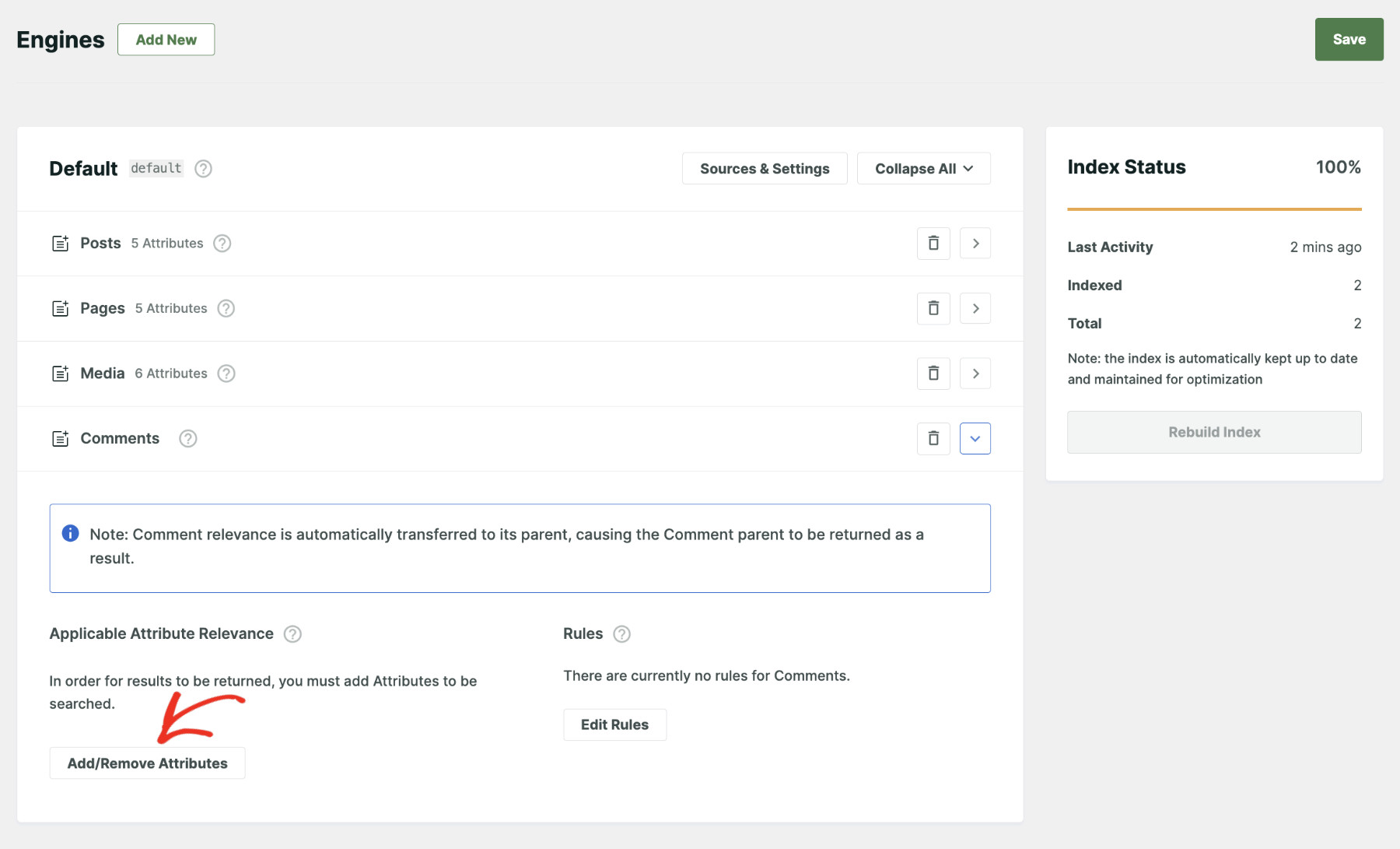The width and height of the screenshot is (1400, 849).
Task: Collapse the Comments source panel
Action: tap(975, 438)
